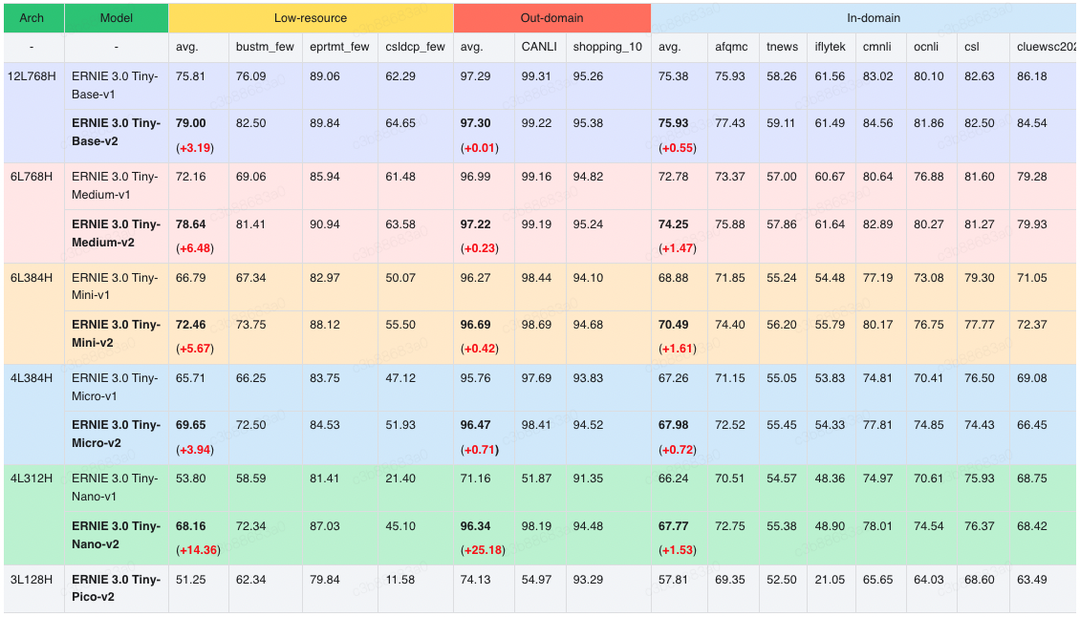This screenshot has width=1080, height=617.
Task: Click the ERNIE 3.0 Tiny-Mini-v1 model name
Action: [116, 286]
